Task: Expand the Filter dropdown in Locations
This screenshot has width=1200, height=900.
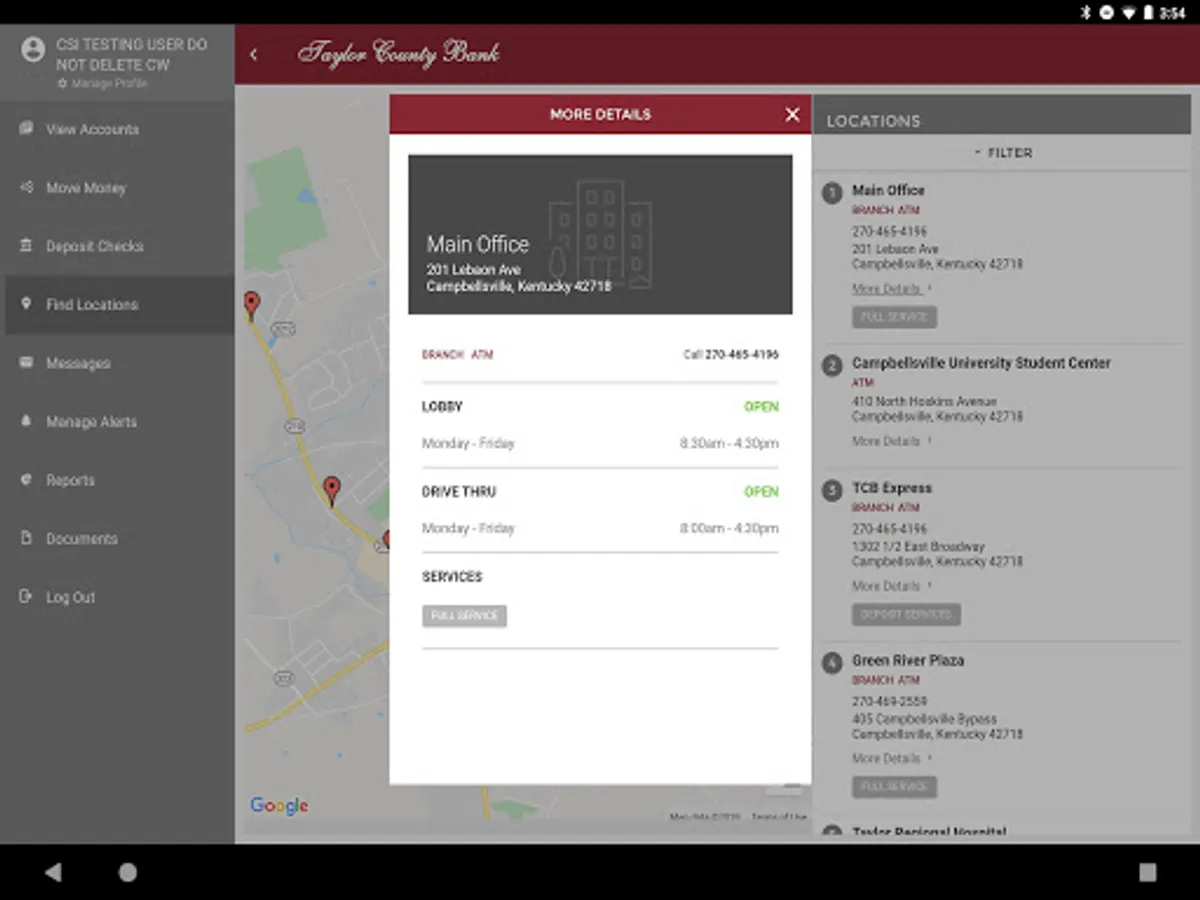Action: pos(1003,153)
